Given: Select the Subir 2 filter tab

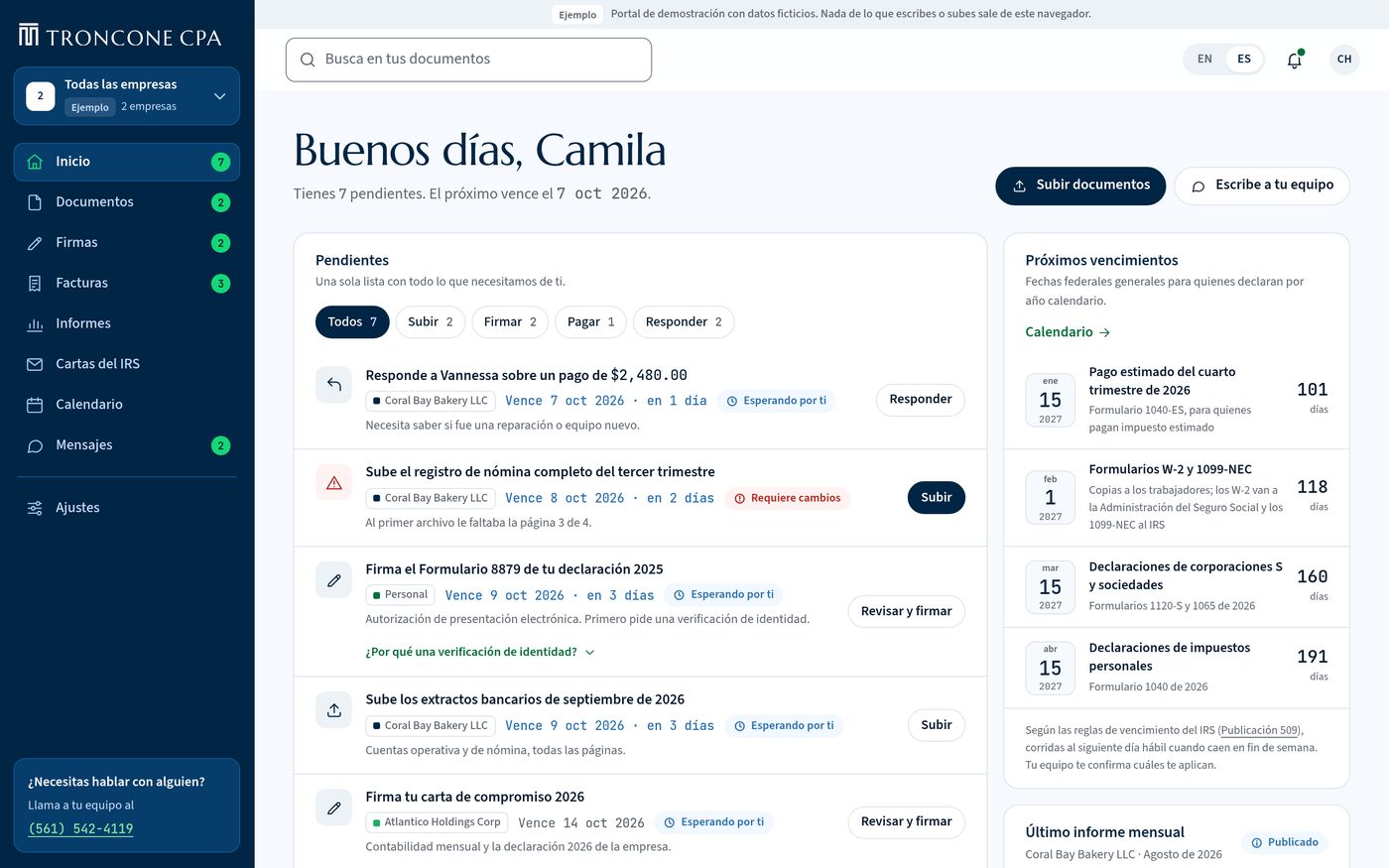Looking at the screenshot, I should coord(431,321).
